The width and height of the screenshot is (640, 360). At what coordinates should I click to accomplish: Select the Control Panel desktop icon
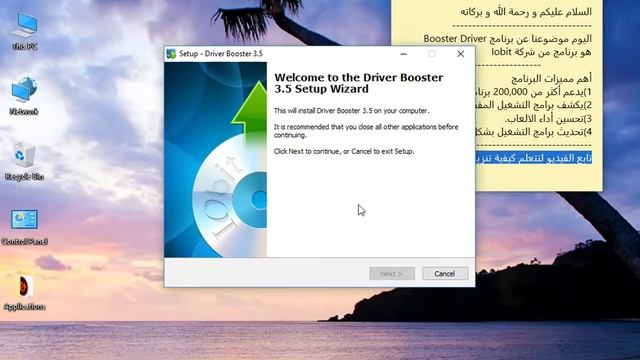[x=24, y=227]
